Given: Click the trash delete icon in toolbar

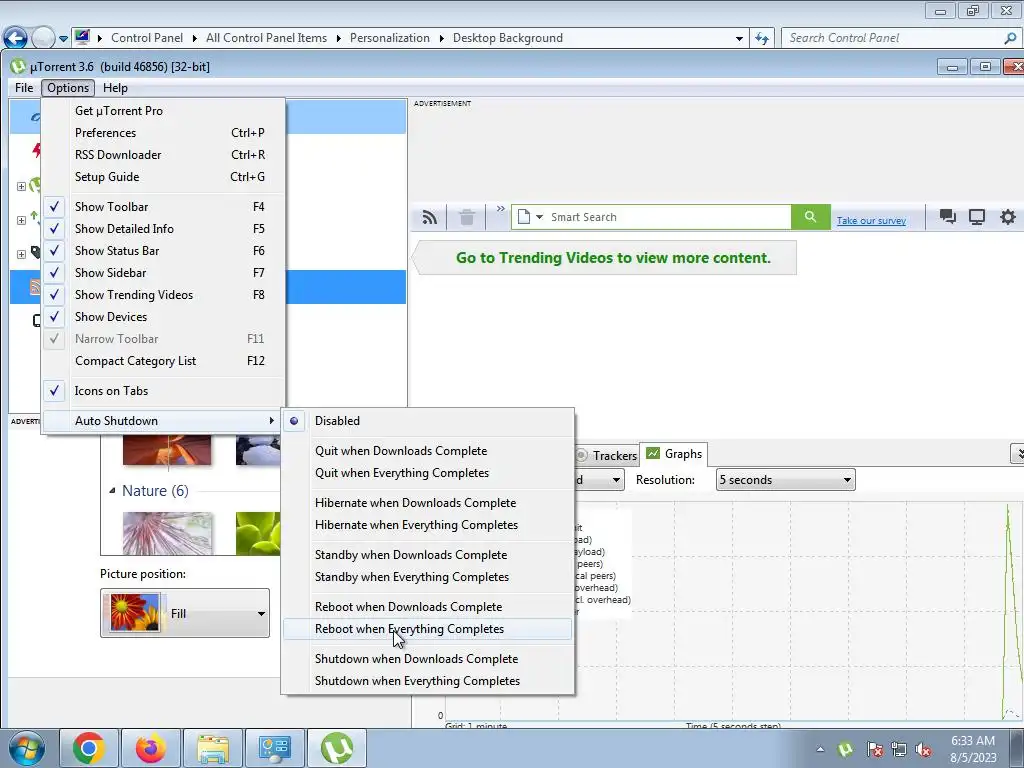Looking at the screenshot, I should tap(467, 217).
